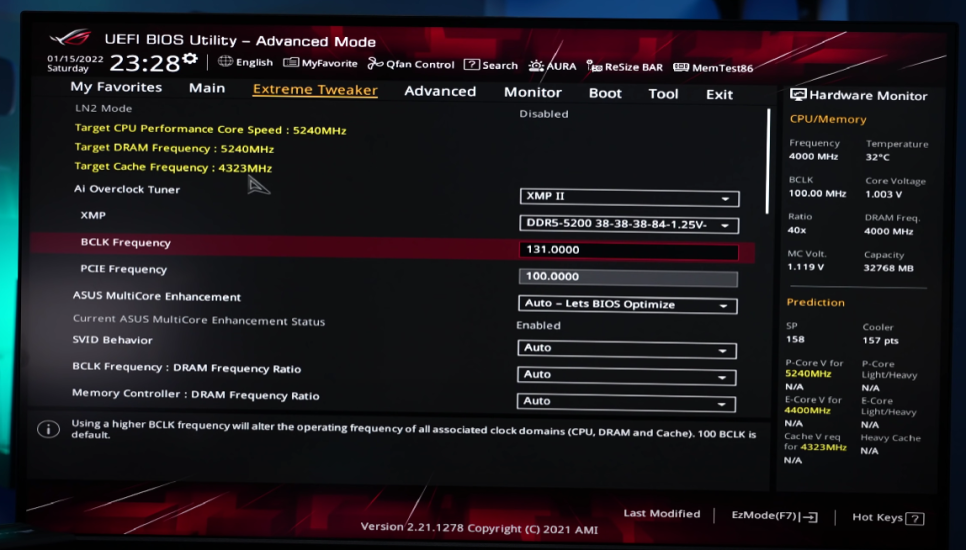This screenshot has width=966, height=550.
Task: Open Hot Keys help
Action: point(888,517)
